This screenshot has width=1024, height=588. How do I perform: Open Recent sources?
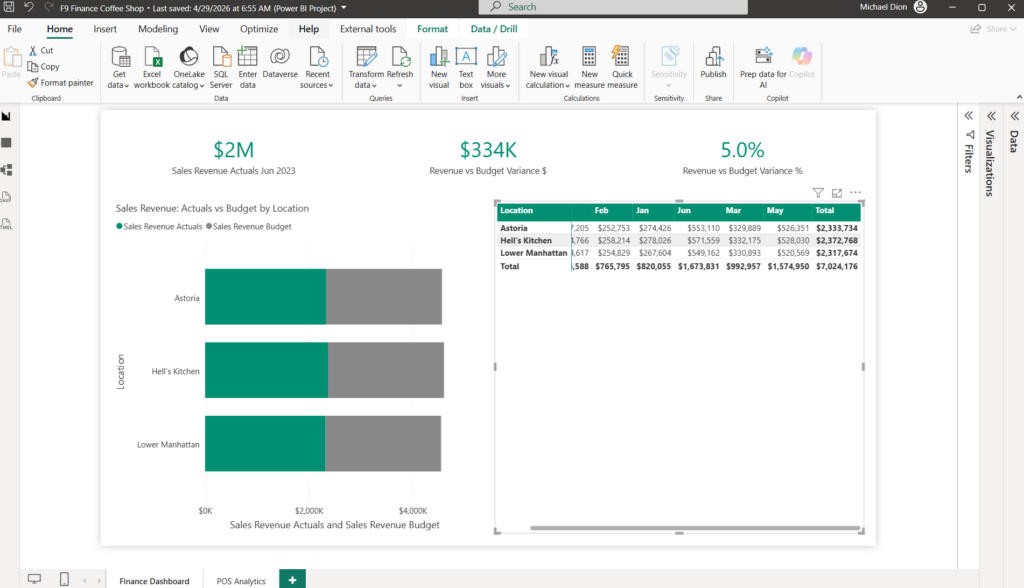click(317, 67)
